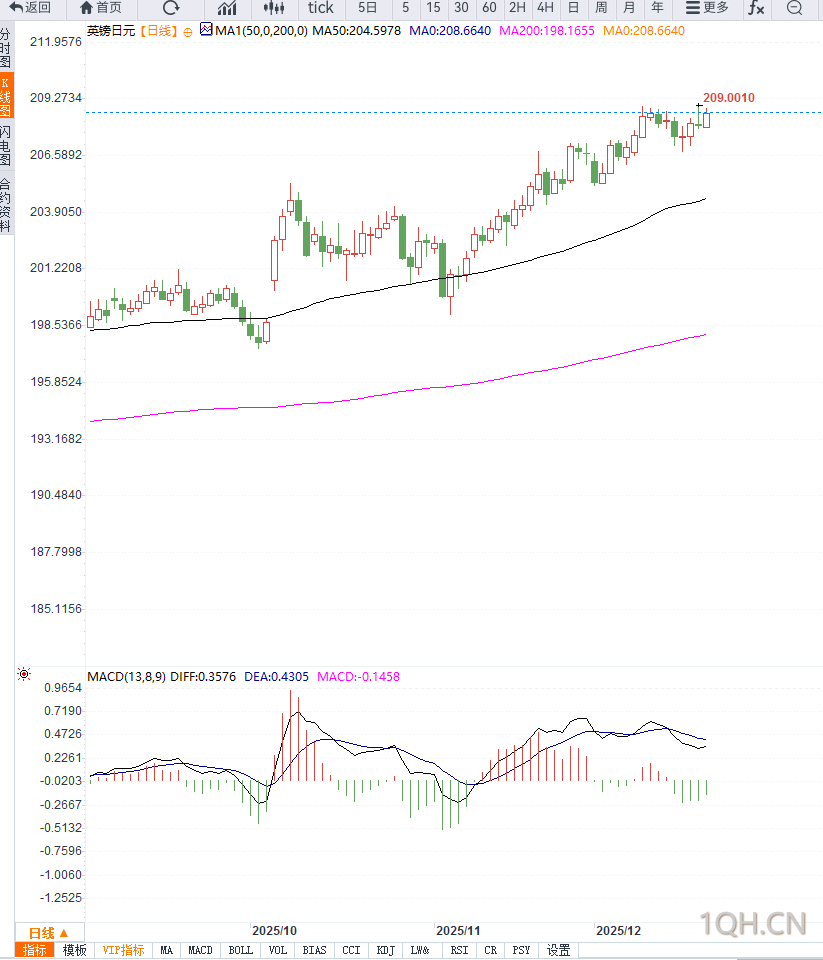Screen dimensions: 823x960
Task: Click the 209.0010 high price label
Action: pyautogui.click(x=729, y=97)
